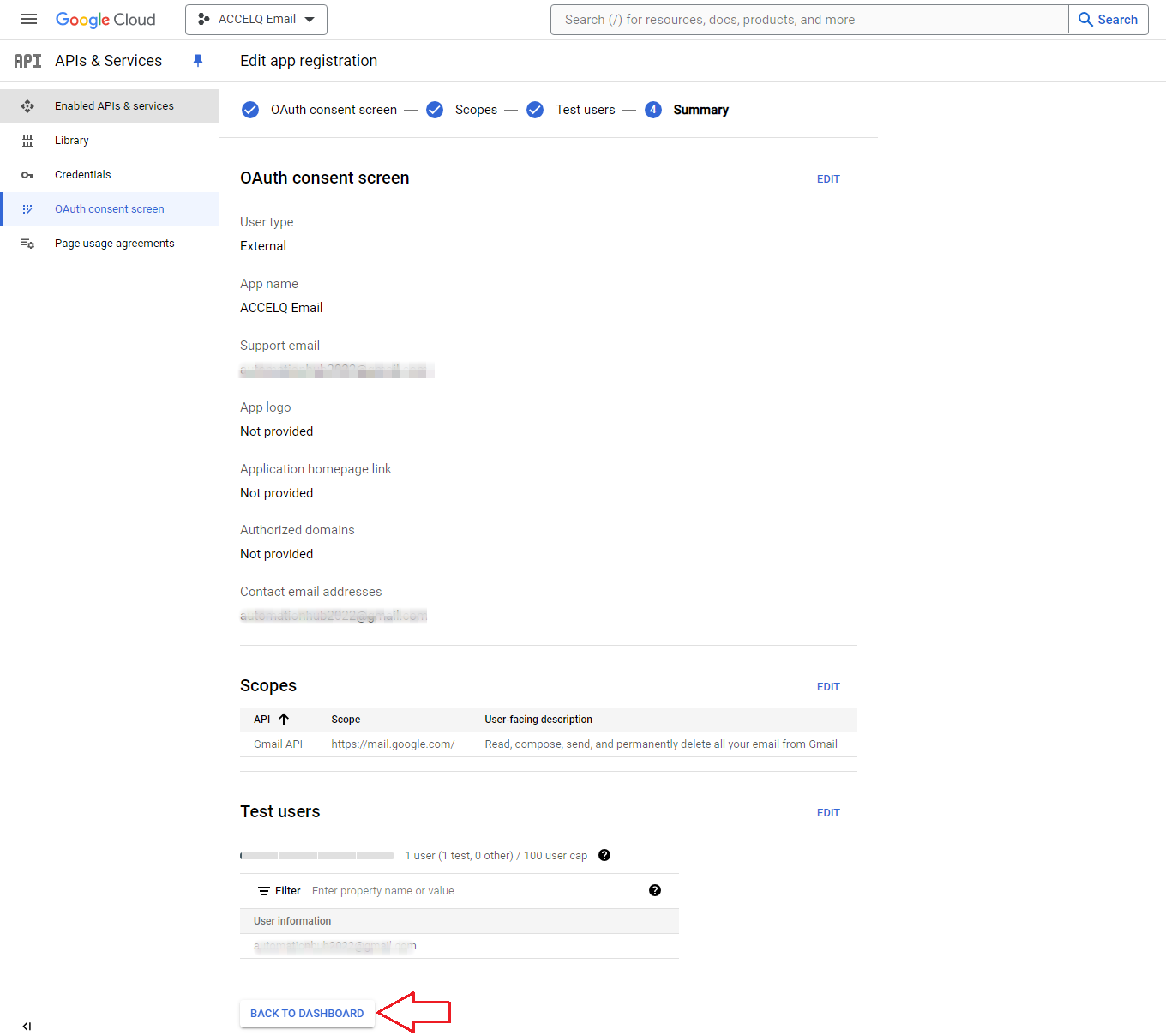1166x1036 pixels.
Task: Click the checkmark beside OAuth consent screen step
Action: (250, 110)
